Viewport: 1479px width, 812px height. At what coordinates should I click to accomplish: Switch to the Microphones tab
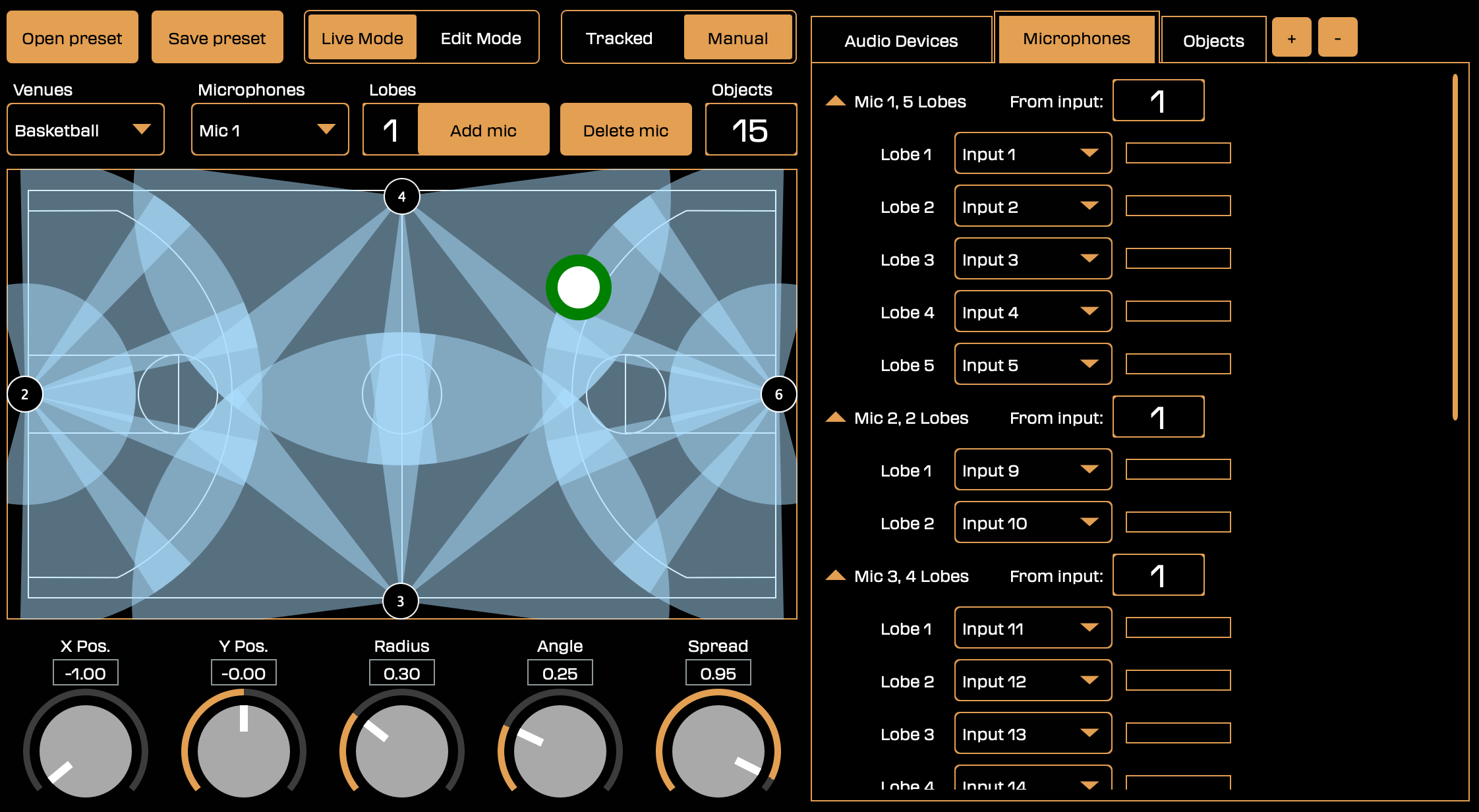click(1077, 38)
